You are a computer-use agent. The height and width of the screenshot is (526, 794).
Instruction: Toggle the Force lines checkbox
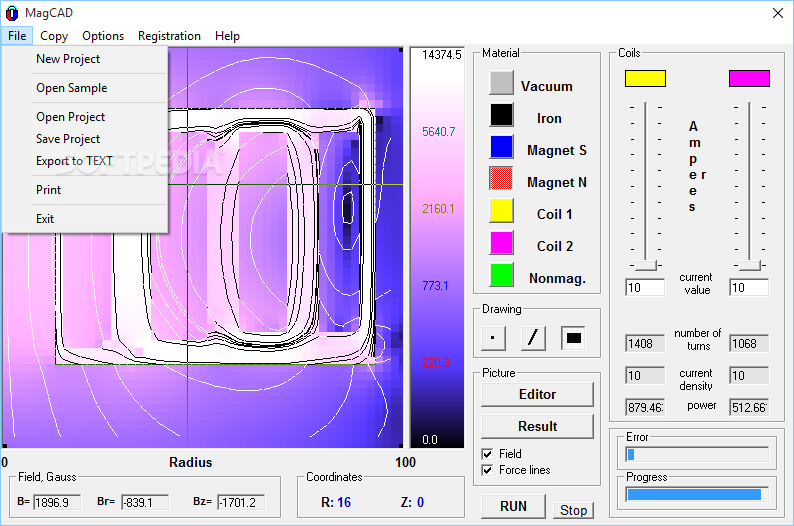[487, 470]
